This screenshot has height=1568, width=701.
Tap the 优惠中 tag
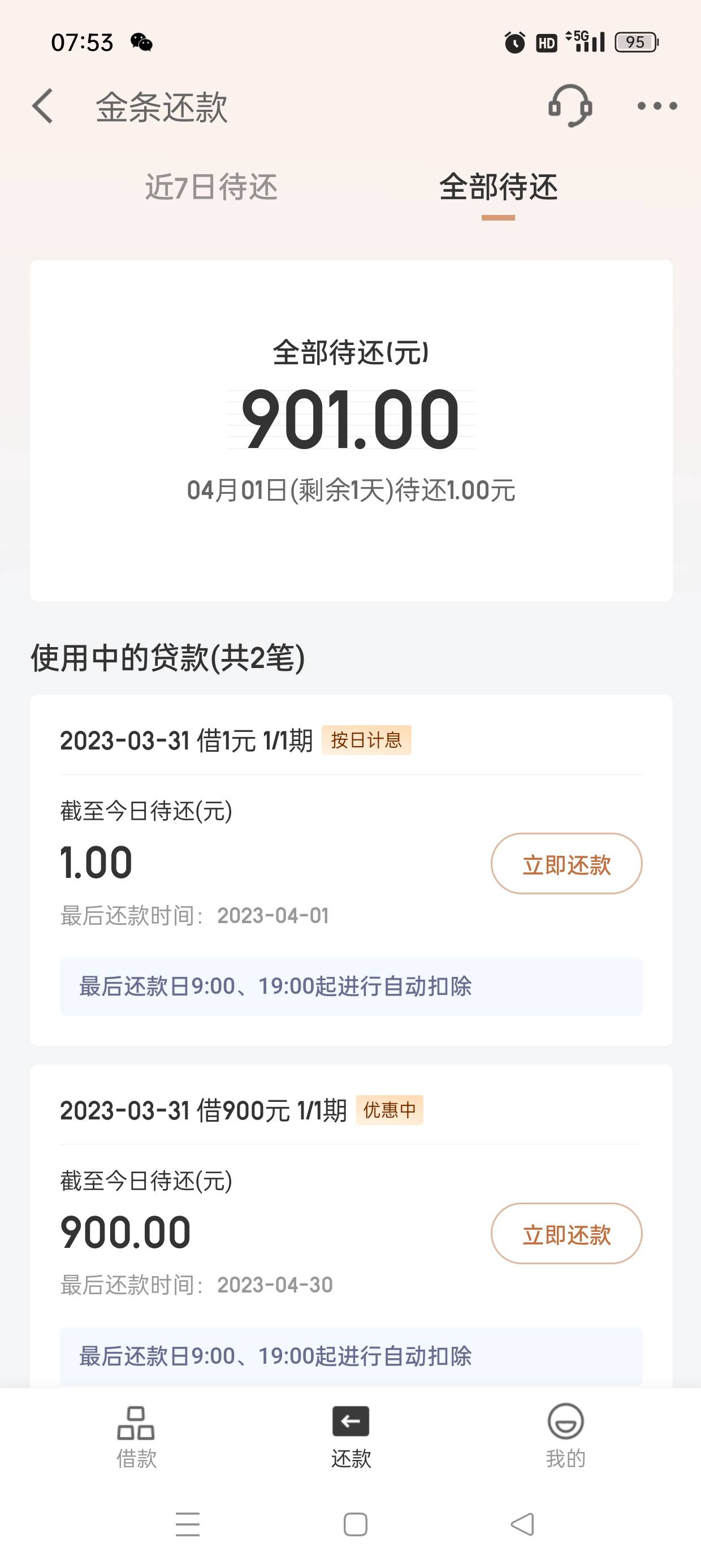pyautogui.click(x=390, y=1110)
